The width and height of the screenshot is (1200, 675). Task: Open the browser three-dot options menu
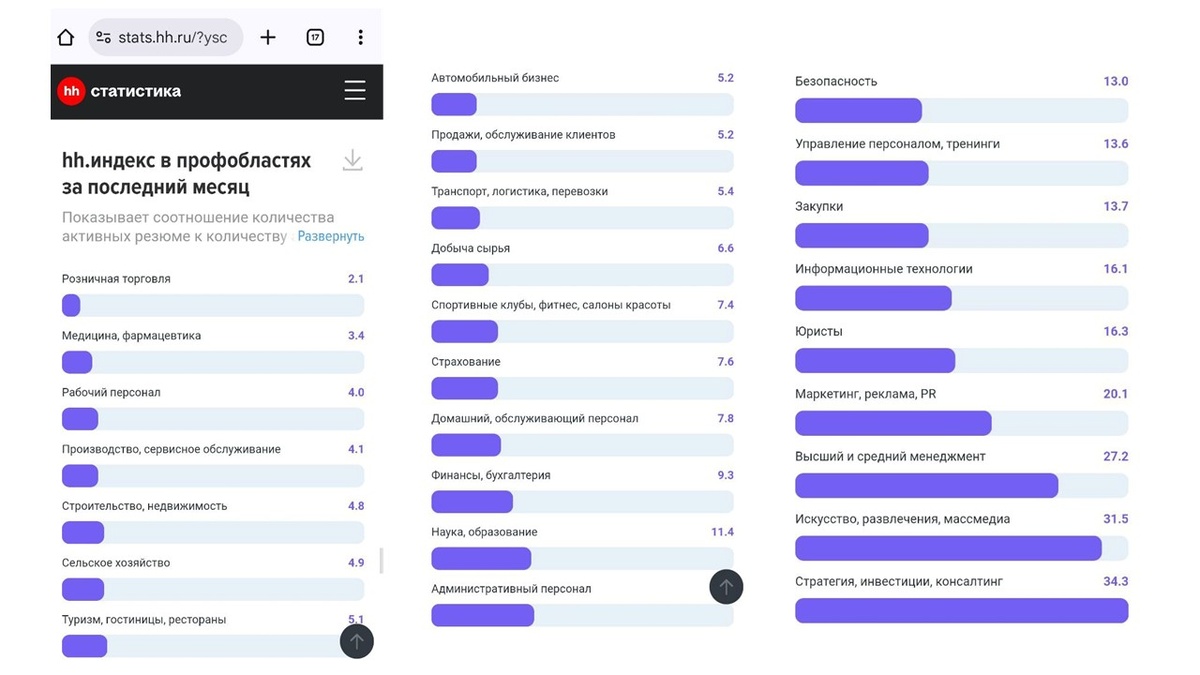(x=361, y=36)
